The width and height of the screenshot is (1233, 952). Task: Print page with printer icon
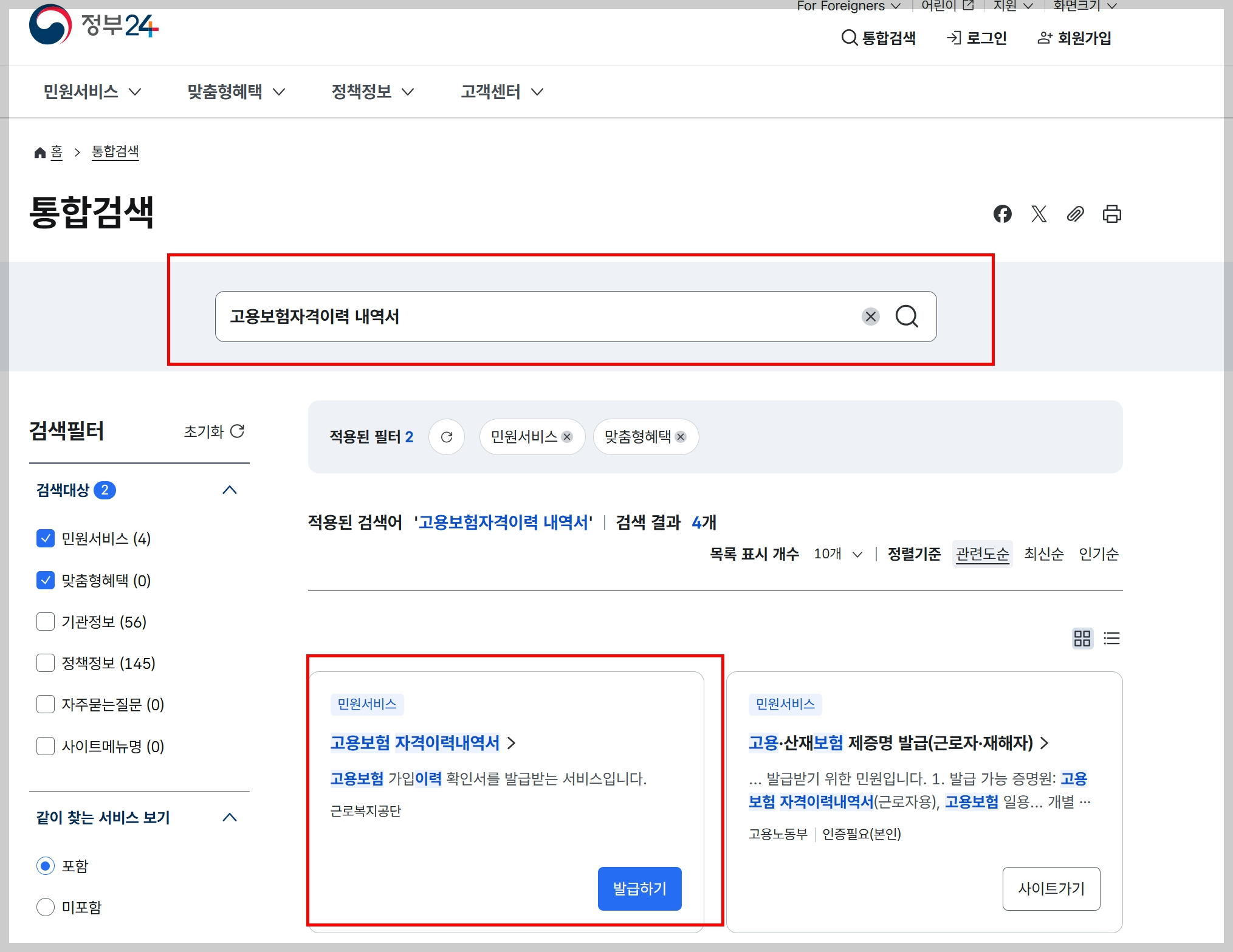(x=1111, y=214)
